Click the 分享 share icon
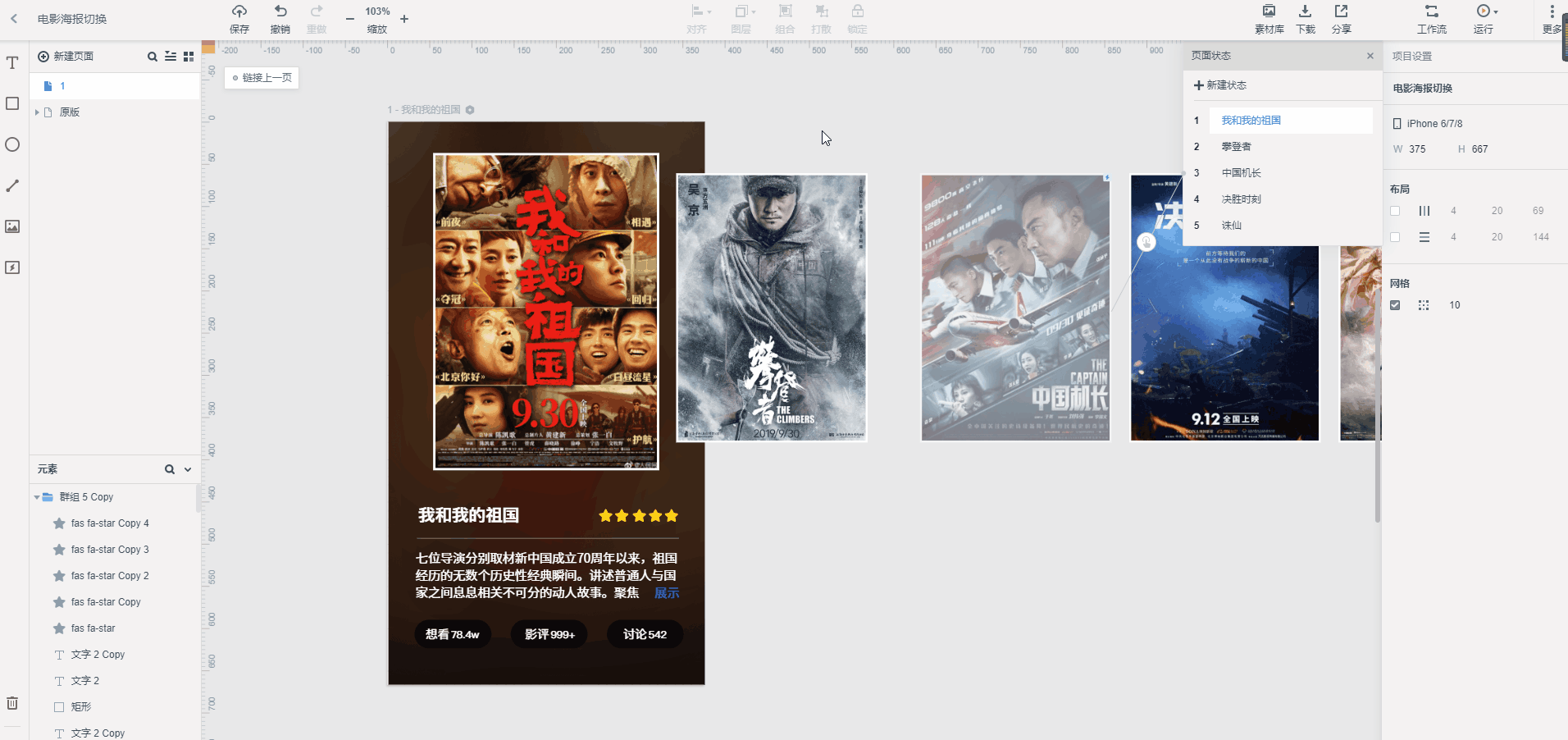 click(1341, 18)
